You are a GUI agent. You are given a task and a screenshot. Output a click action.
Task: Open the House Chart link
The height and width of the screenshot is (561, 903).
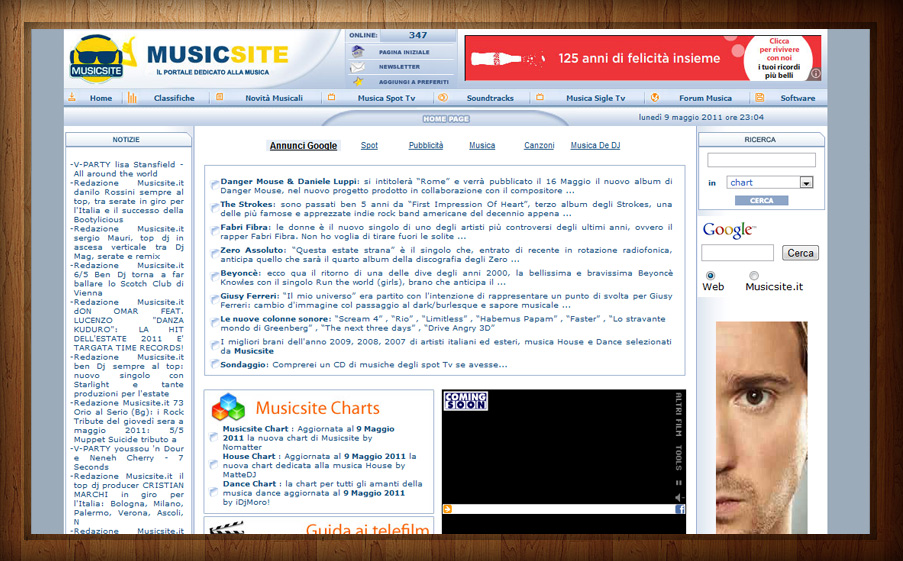249,456
